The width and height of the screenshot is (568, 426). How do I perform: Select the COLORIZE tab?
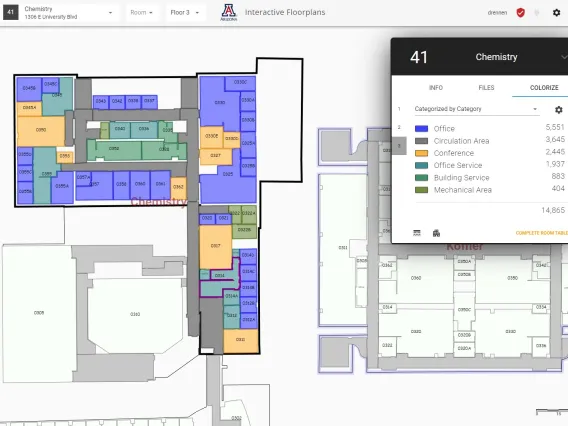tap(544, 88)
